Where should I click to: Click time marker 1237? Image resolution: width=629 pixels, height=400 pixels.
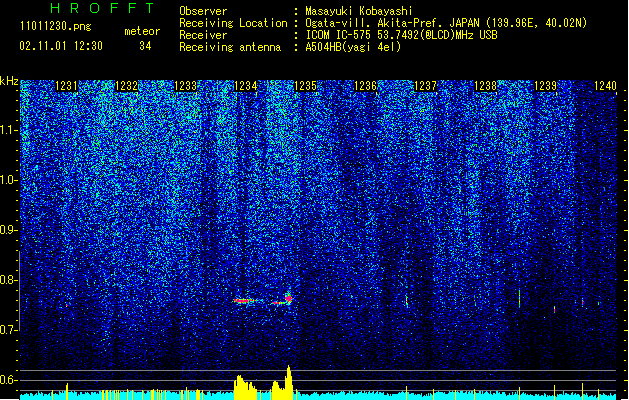425,85
